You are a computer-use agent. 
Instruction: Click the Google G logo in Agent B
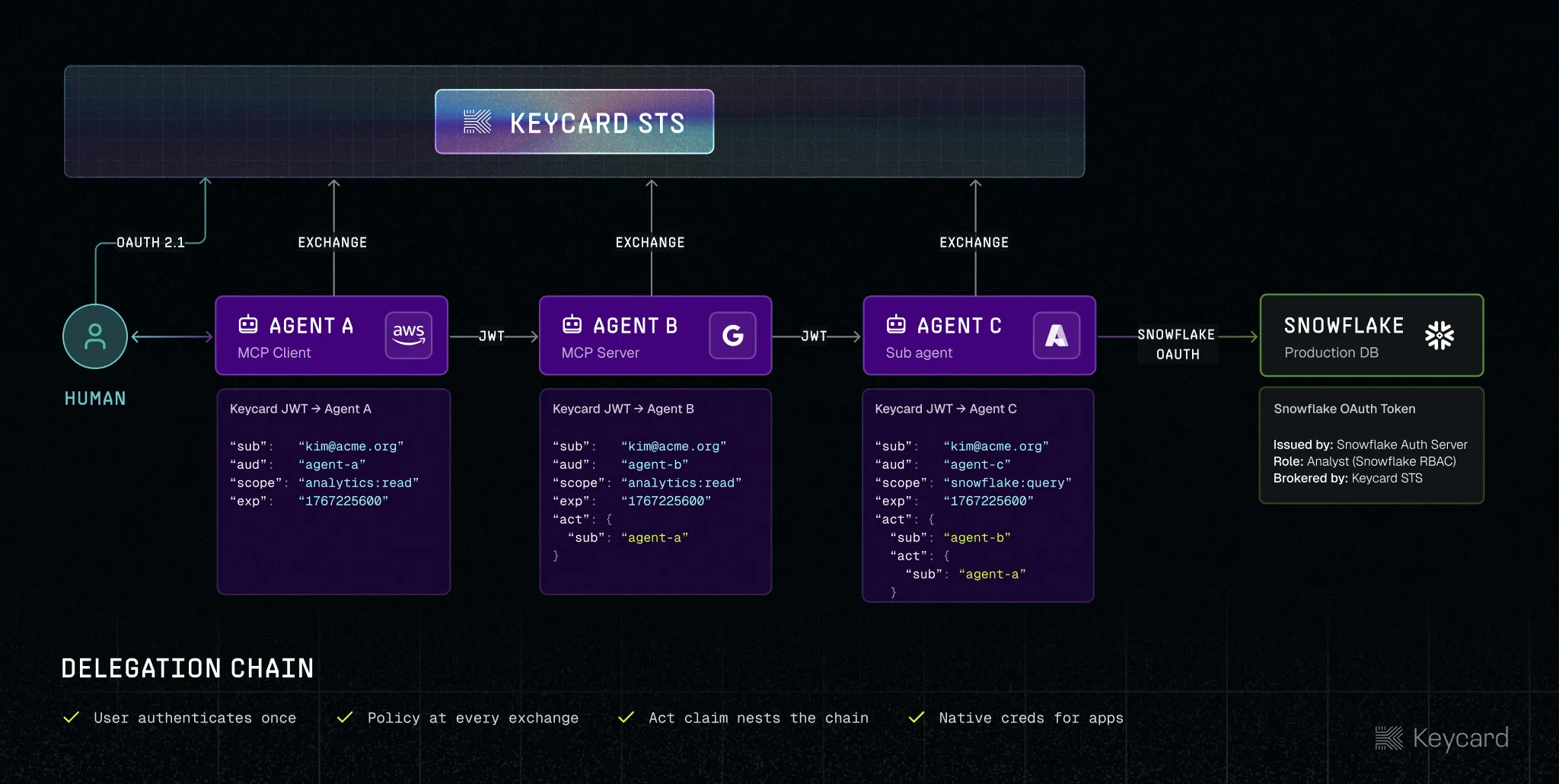coord(732,335)
